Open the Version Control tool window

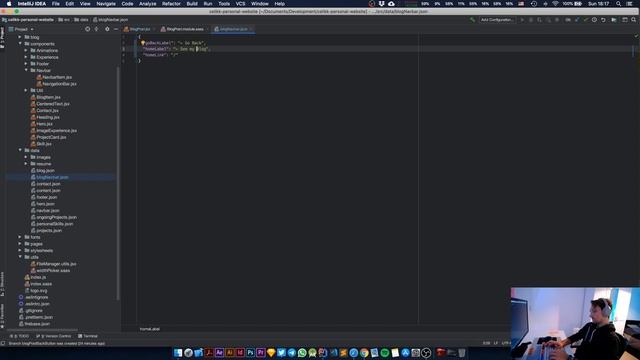coord(54,336)
